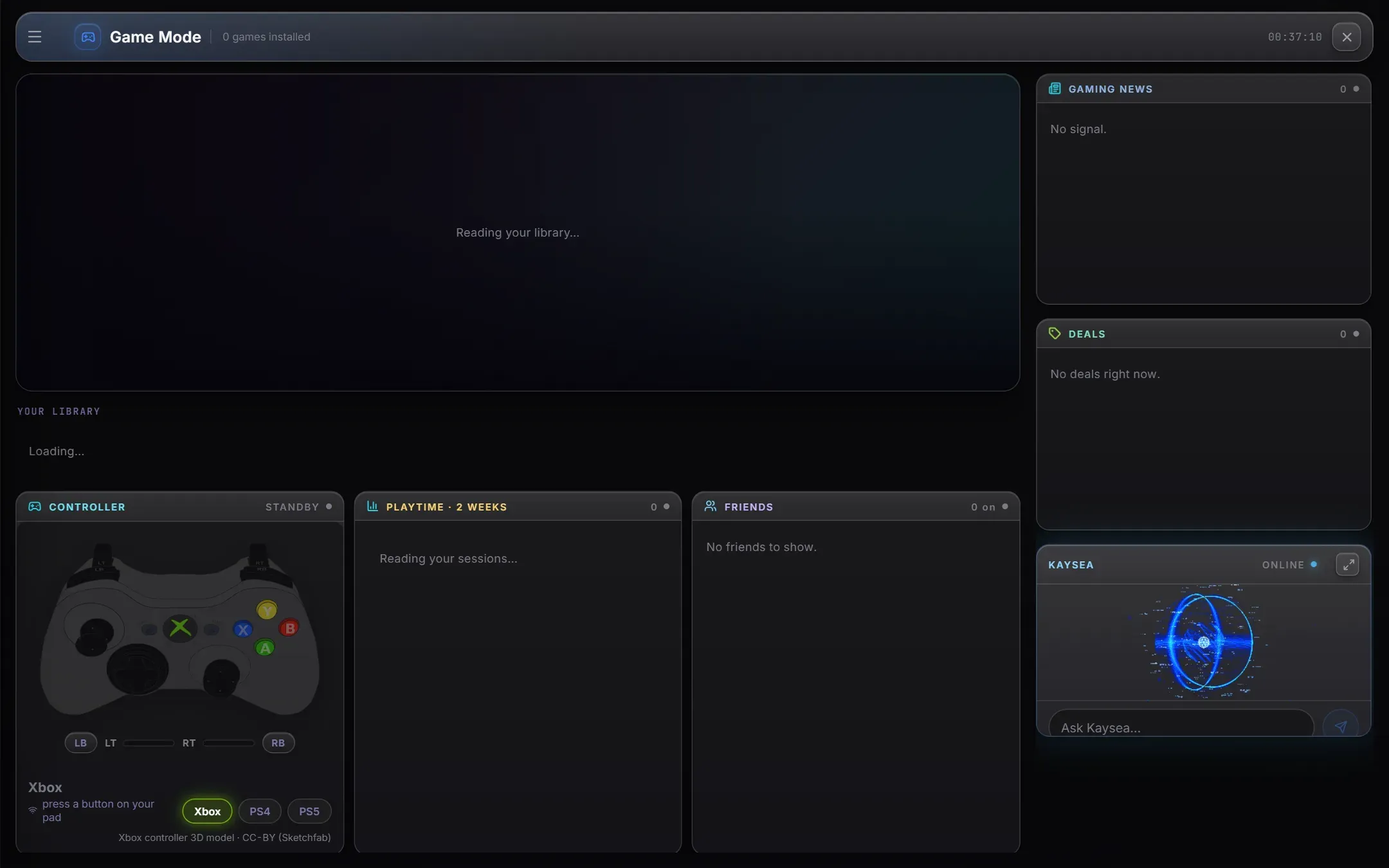Click the FRIENDS panel title
This screenshot has width=1389, height=868.
click(749, 507)
